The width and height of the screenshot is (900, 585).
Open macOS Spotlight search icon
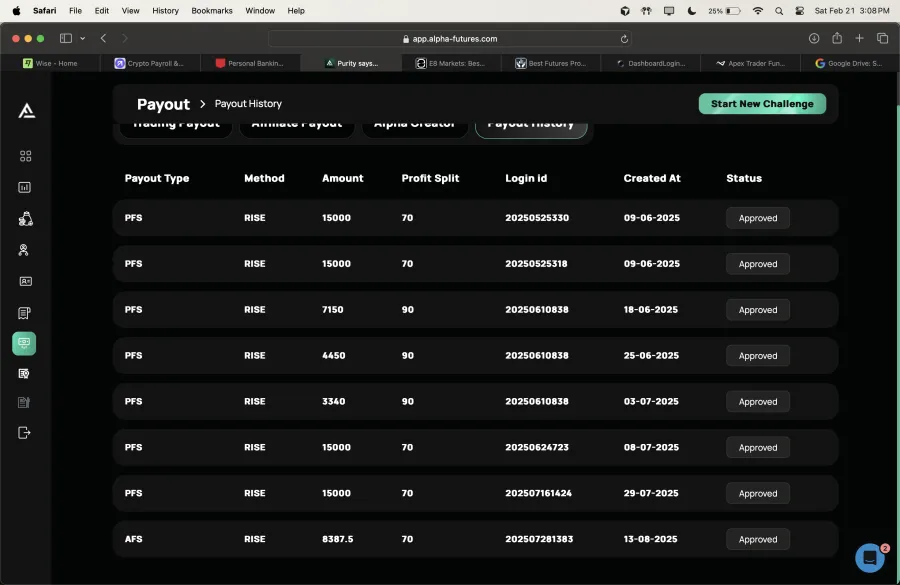coord(779,11)
